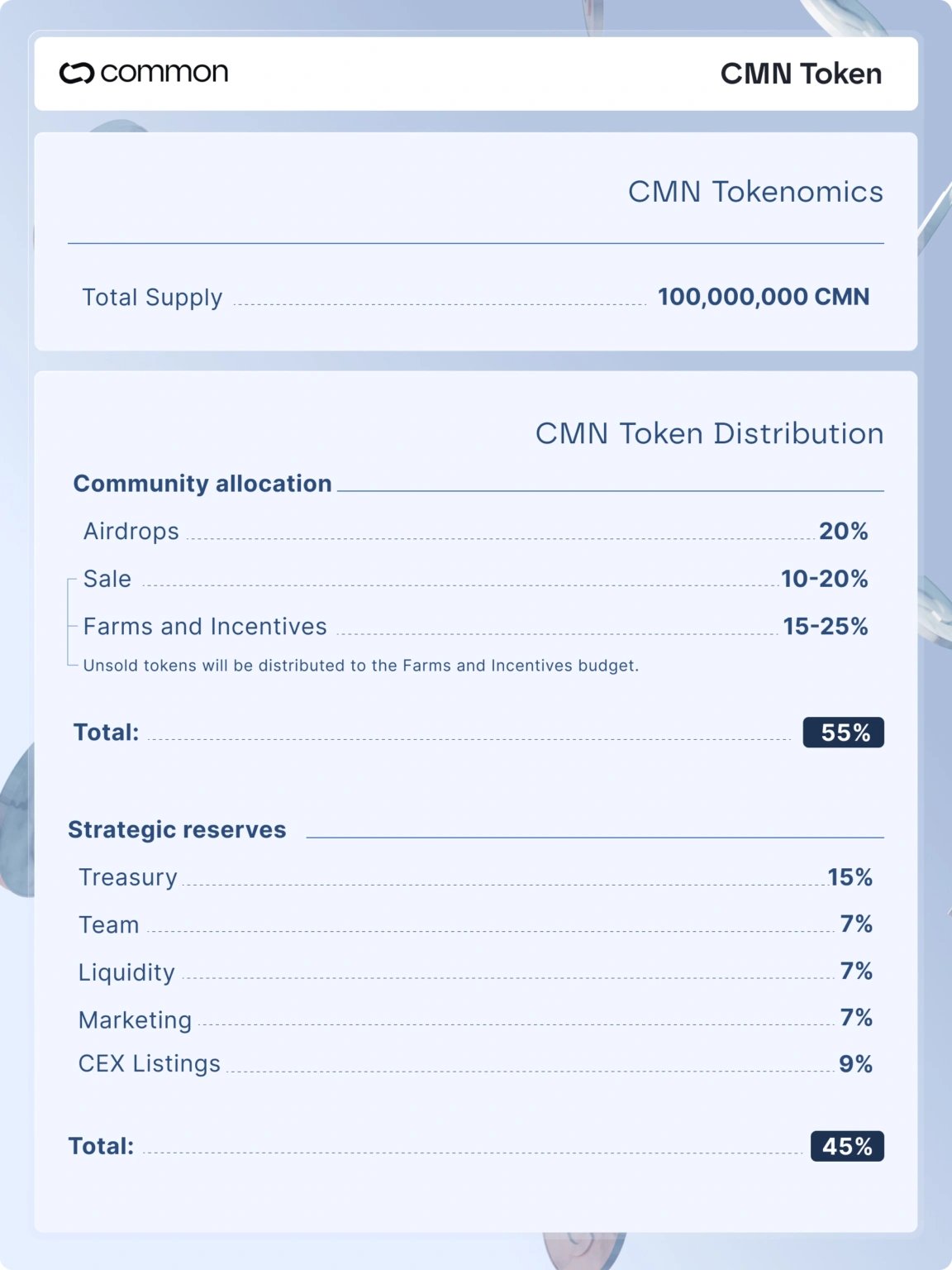Select the CMN Tokenomics heading
The height and width of the screenshot is (1270, 952).
755,192
